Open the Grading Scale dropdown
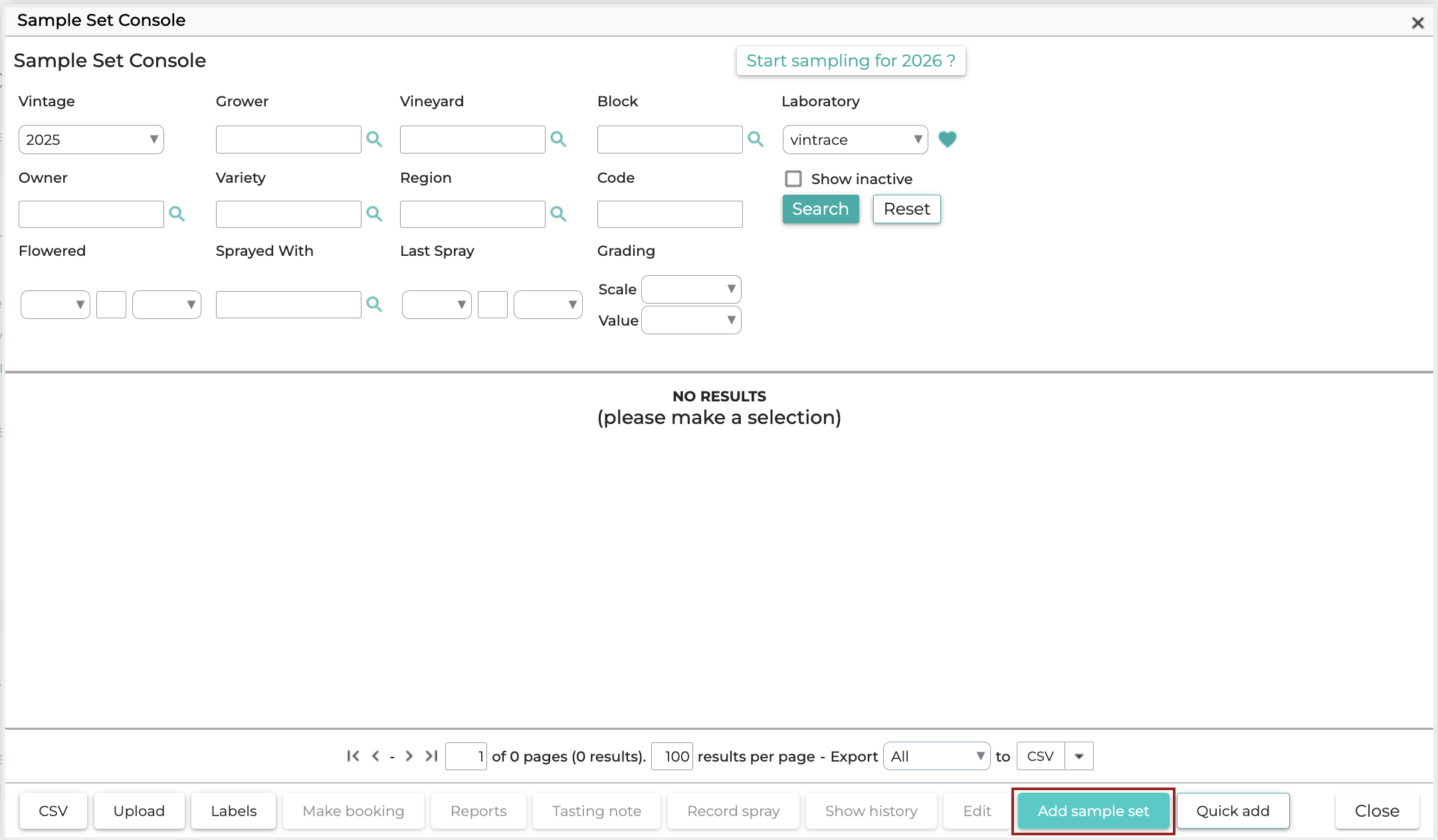Viewport: 1438px width, 840px height. click(x=691, y=289)
